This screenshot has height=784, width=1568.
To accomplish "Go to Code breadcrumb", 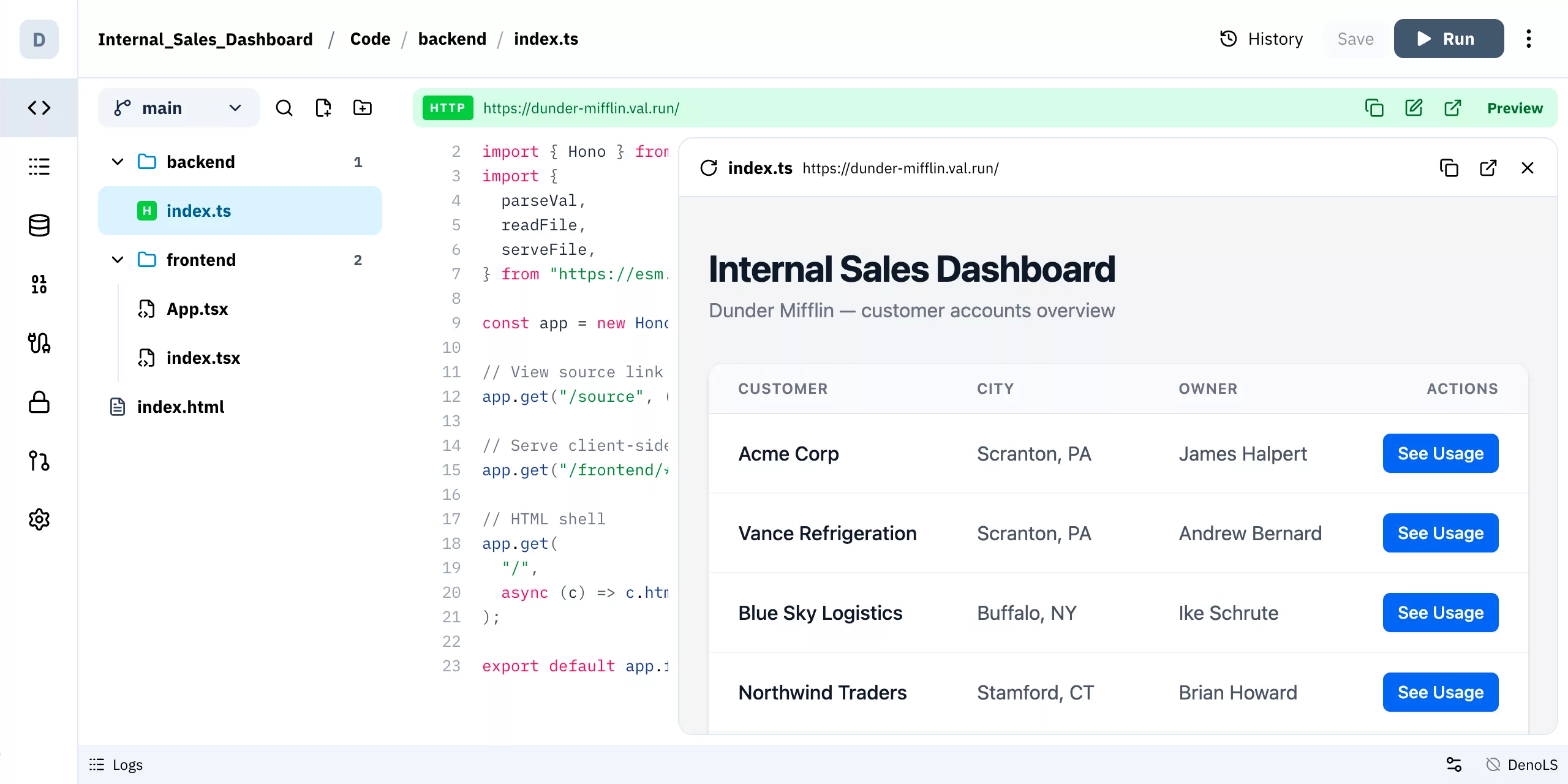I will [x=370, y=39].
